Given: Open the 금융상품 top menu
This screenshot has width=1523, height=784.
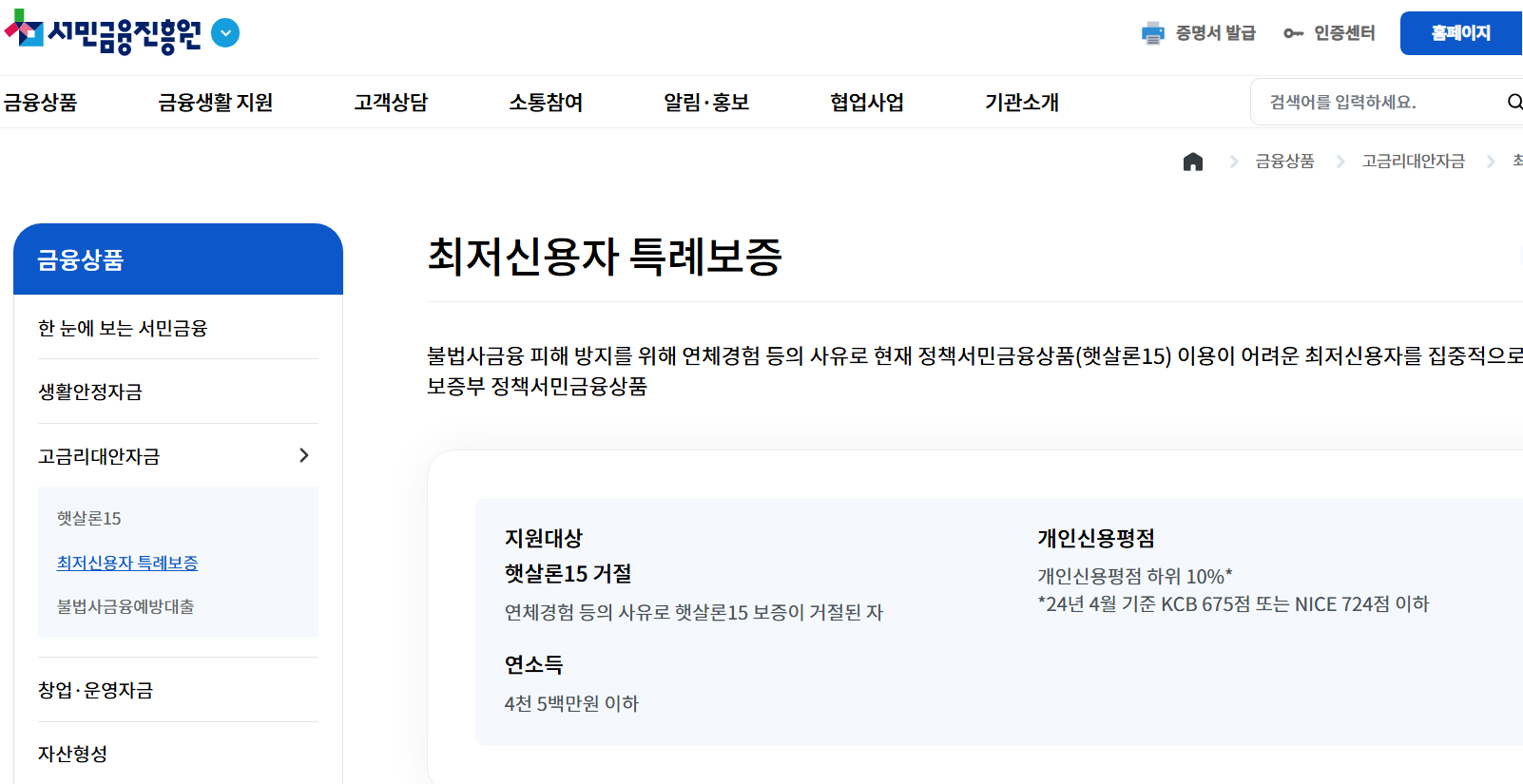Looking at the screenshot, I should pos(40,102).
